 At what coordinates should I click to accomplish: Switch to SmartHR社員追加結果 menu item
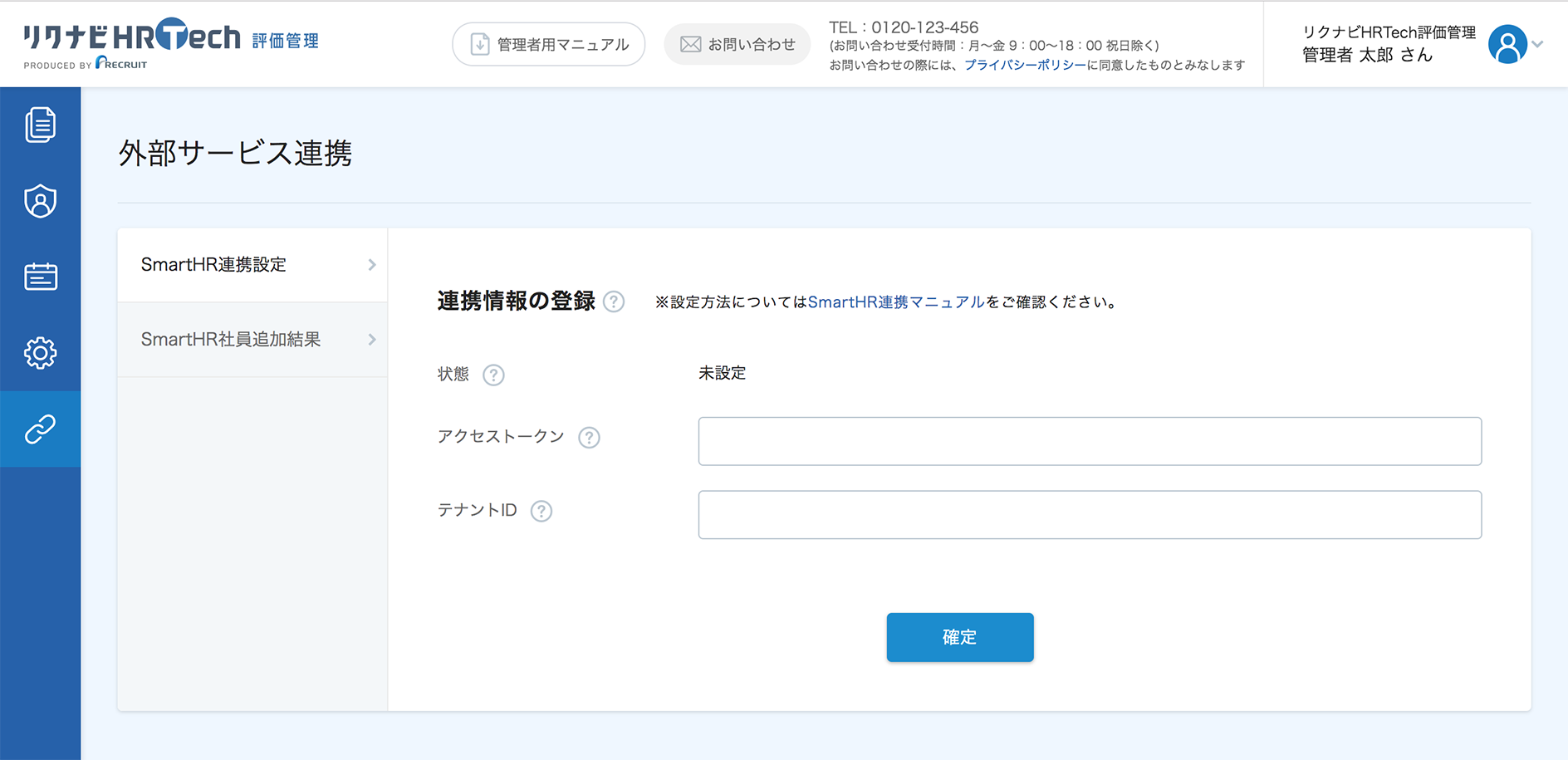(231, 340)
